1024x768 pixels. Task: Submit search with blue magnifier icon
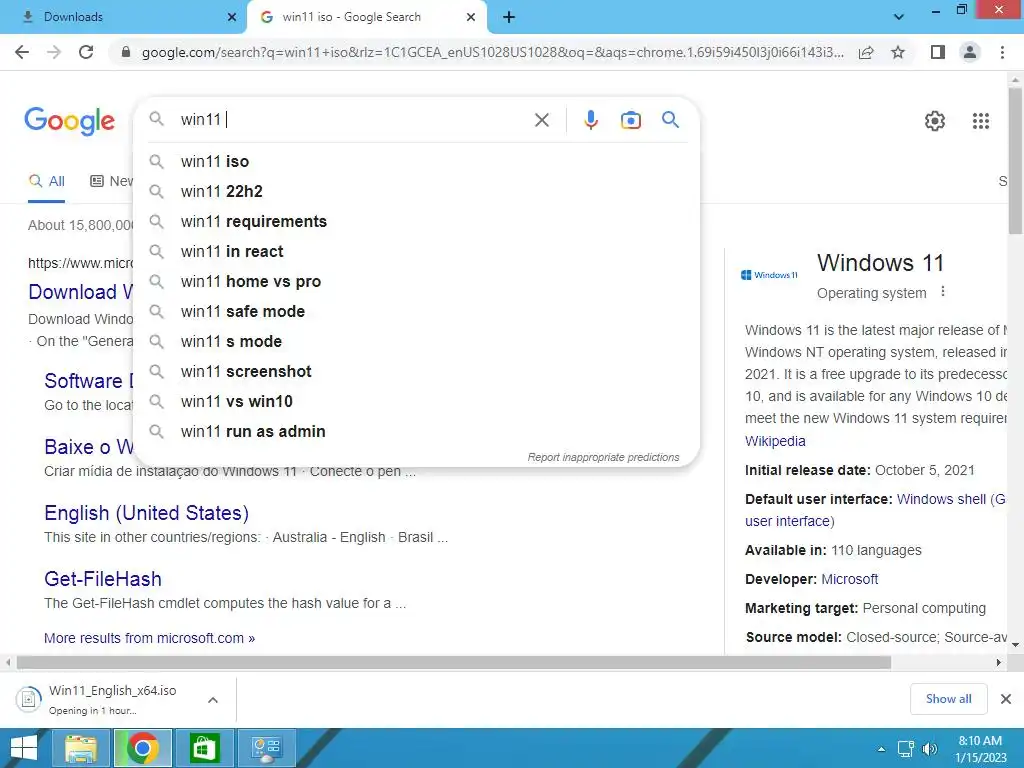[670, 120]
